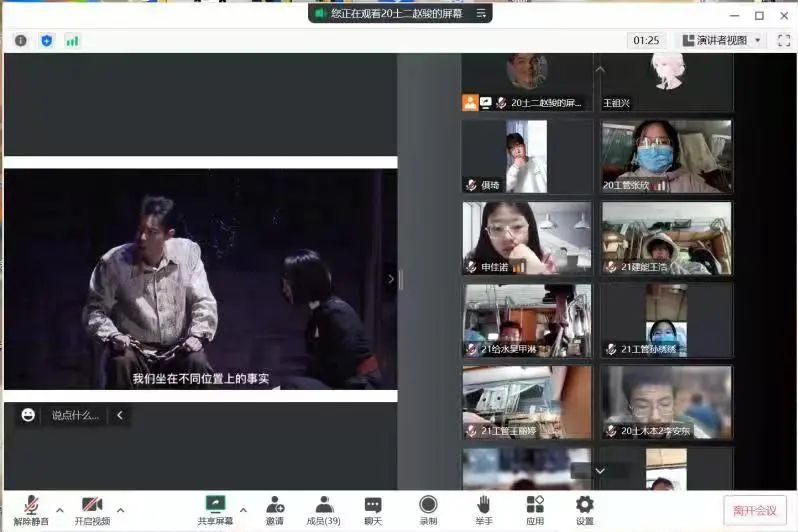The image size is (798, 532).
Task: Click the 01:25 meeting timer
Action: point(646,40)
